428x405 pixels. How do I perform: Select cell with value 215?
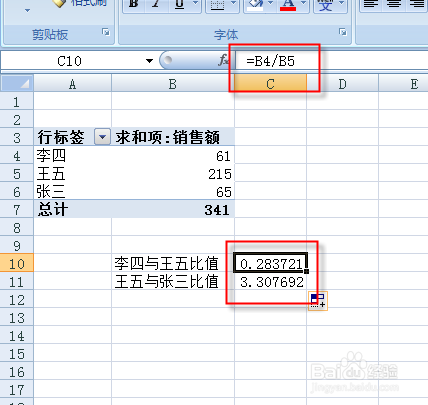(173, 174)
